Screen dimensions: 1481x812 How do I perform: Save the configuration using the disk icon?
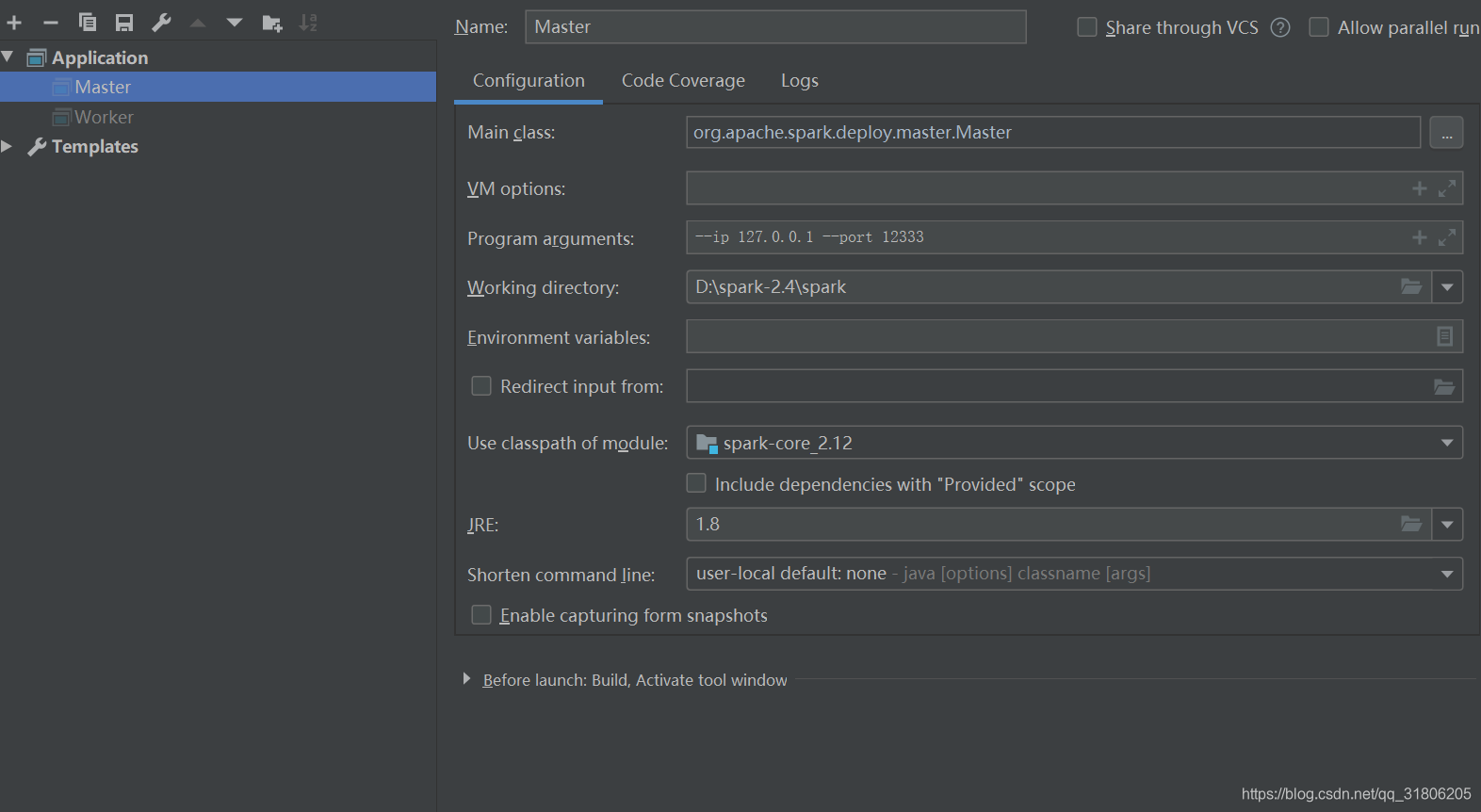pyautogui.click(x=124, y=23)
